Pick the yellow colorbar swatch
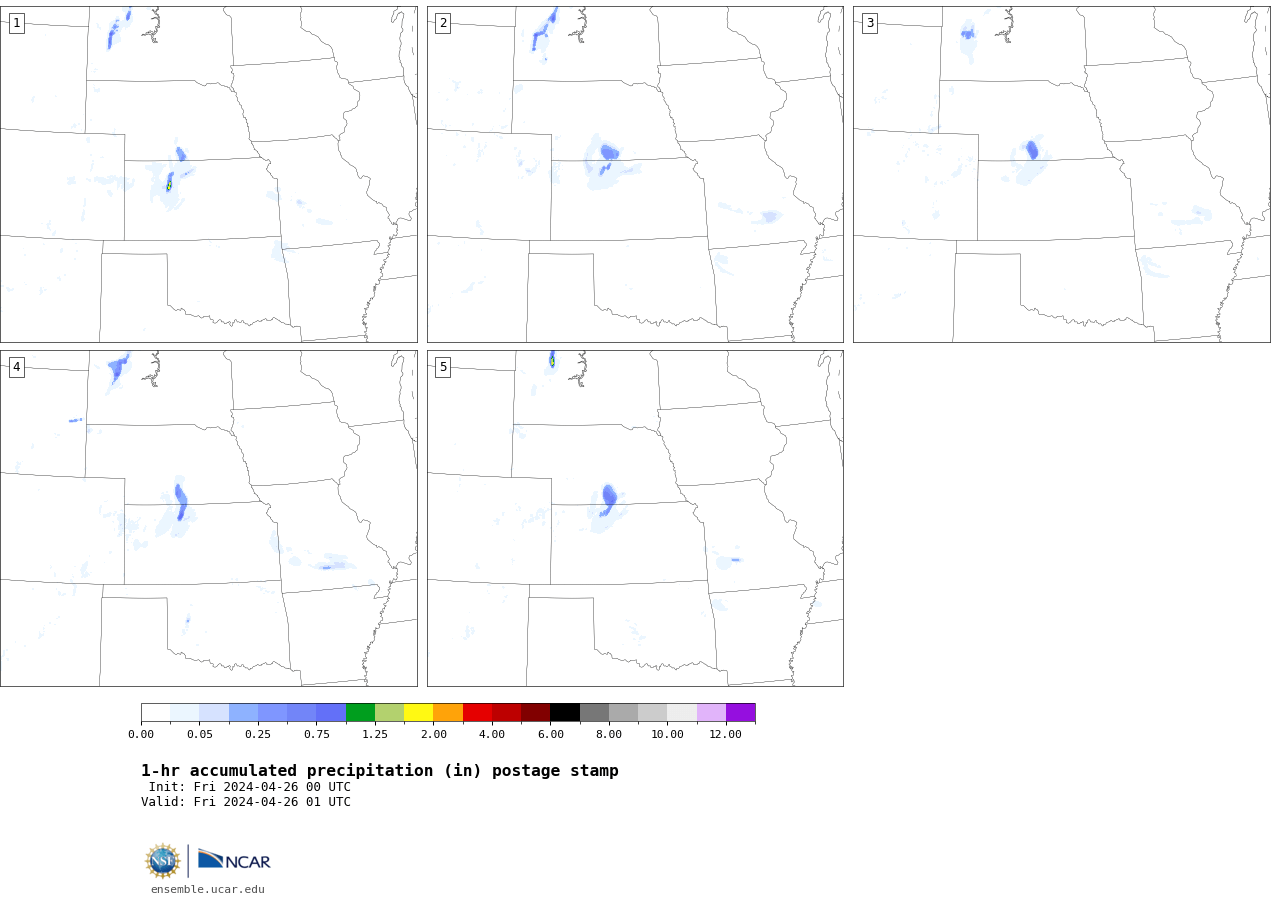Screen dimensions: 1280x901 [x=419, y=713]
